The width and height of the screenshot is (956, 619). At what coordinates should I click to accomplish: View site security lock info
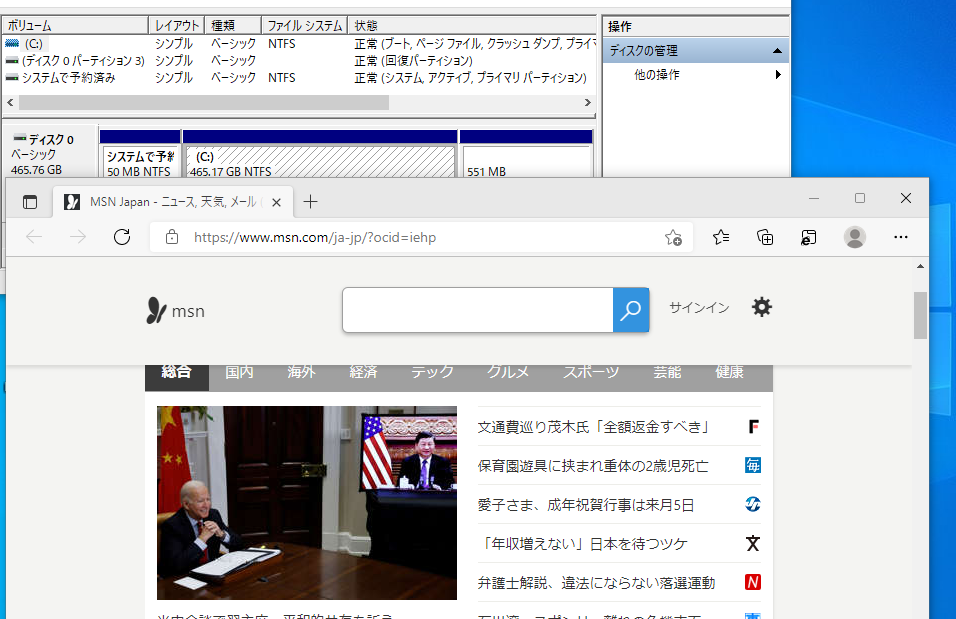coord(172,237)
